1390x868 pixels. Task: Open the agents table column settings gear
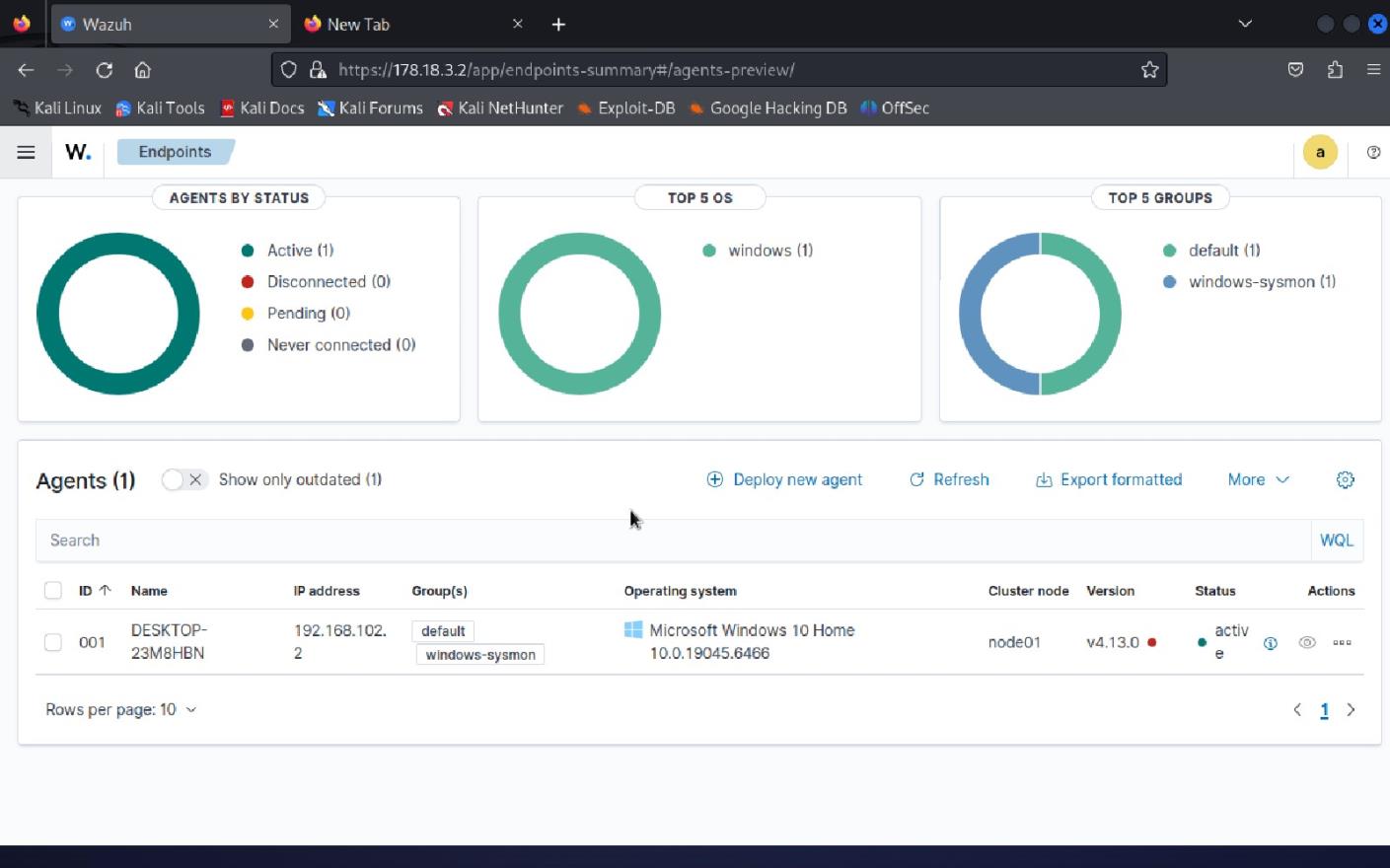pyautogui.click(x=1345, y=479)
